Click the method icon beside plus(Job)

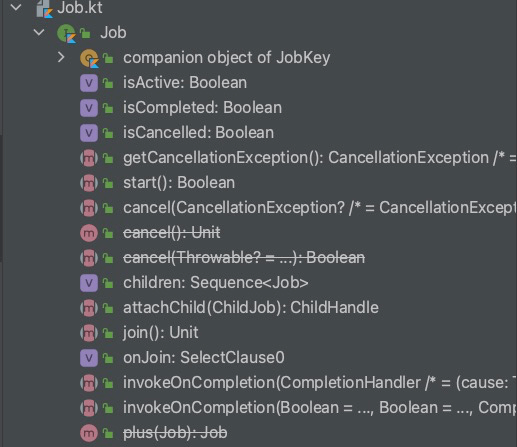(89, 433)
